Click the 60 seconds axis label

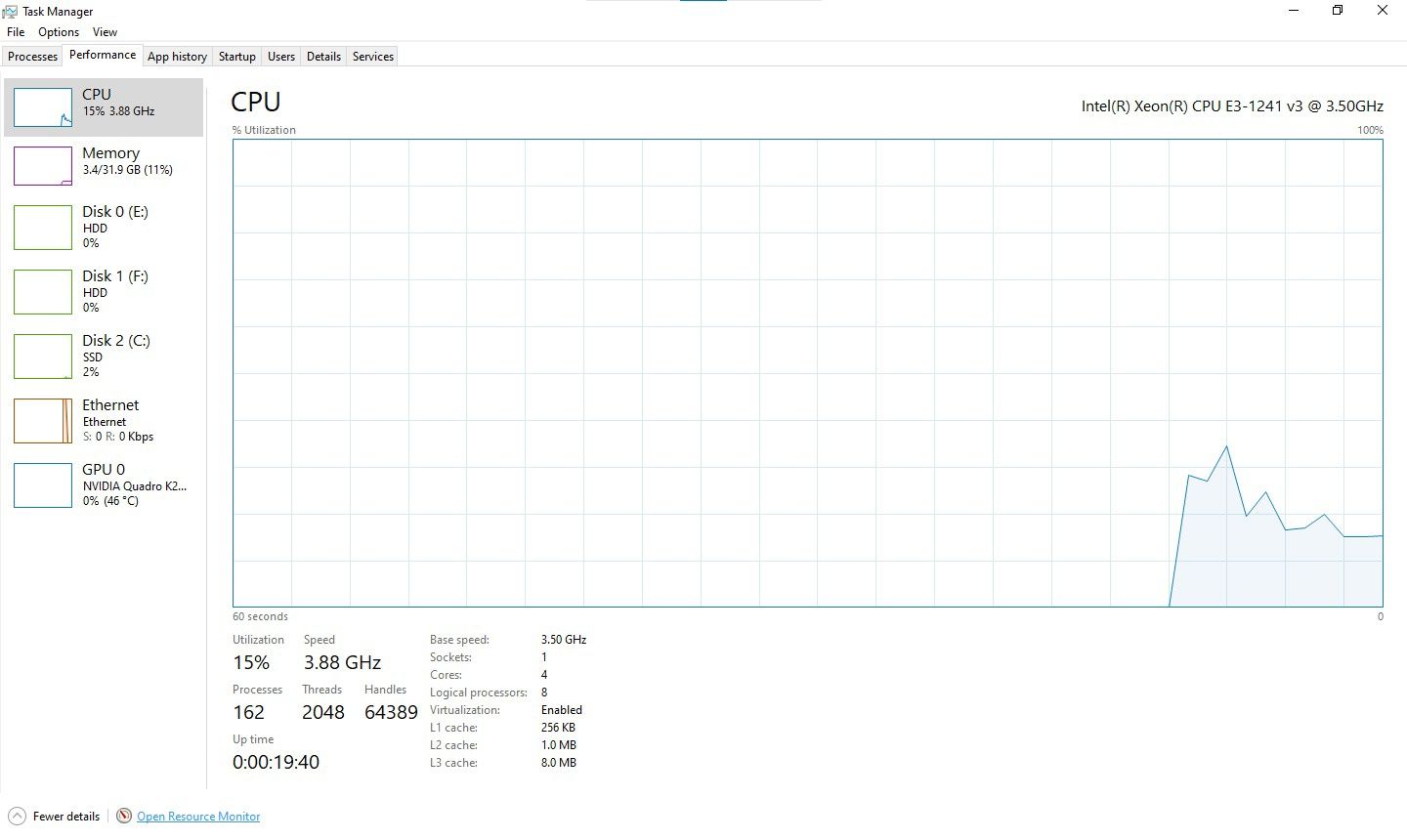click(x=260, y=616)
